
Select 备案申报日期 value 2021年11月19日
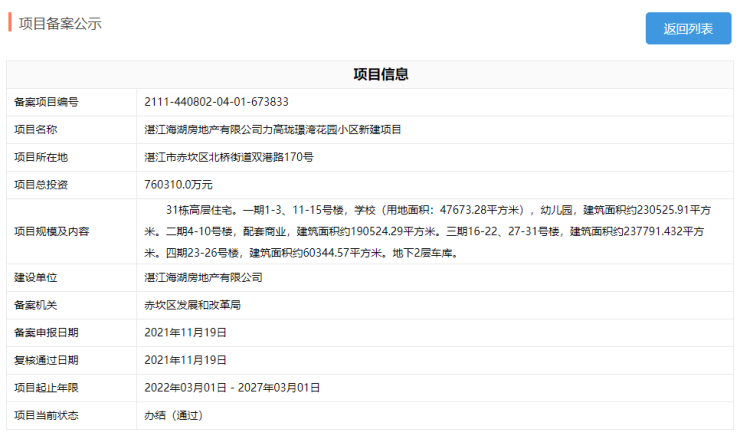(x=185, y=333)
